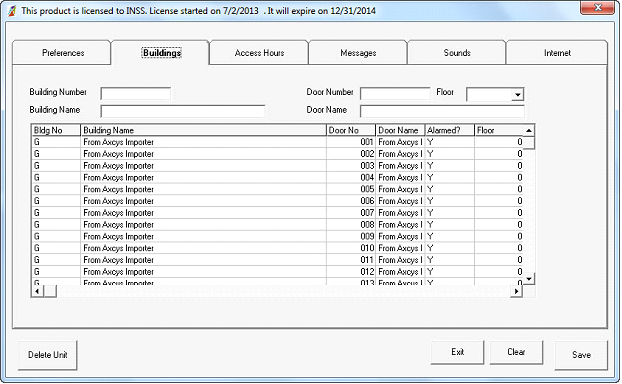The height and width of the screenshot is (384, 622).
Task: Click vertical scrollbar down arrow
Action: [529, 279]
